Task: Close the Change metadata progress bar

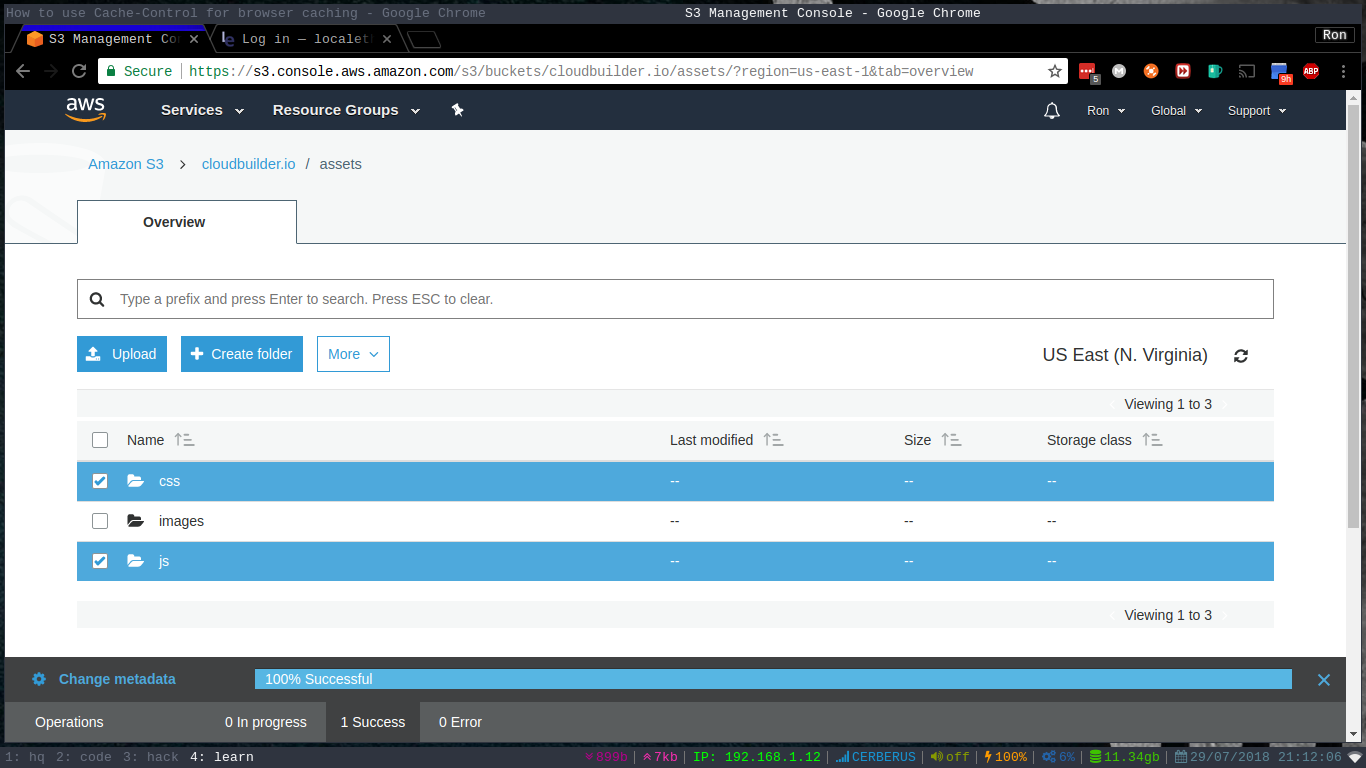Action: pyautogui.click(x=1323, y=680)
